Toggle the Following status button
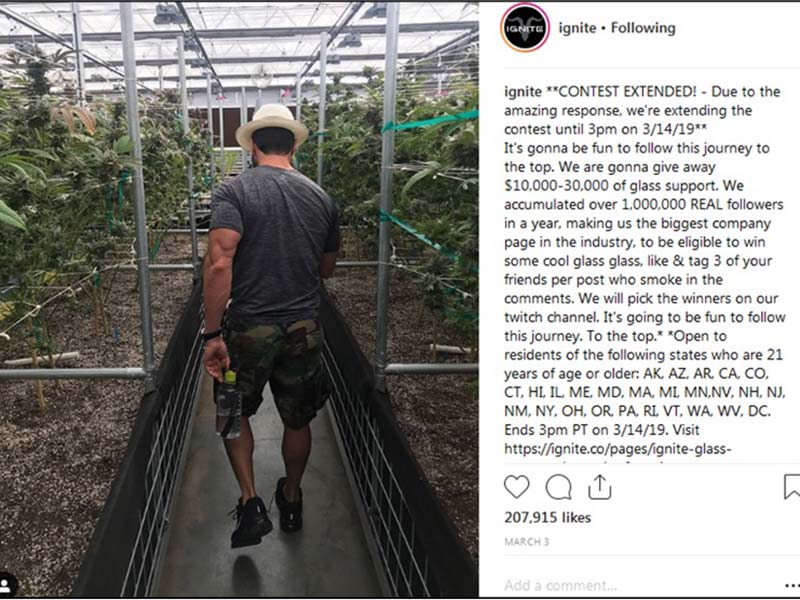Image resolution: width=800 pixels, height=600 pixels. point(643,28)
